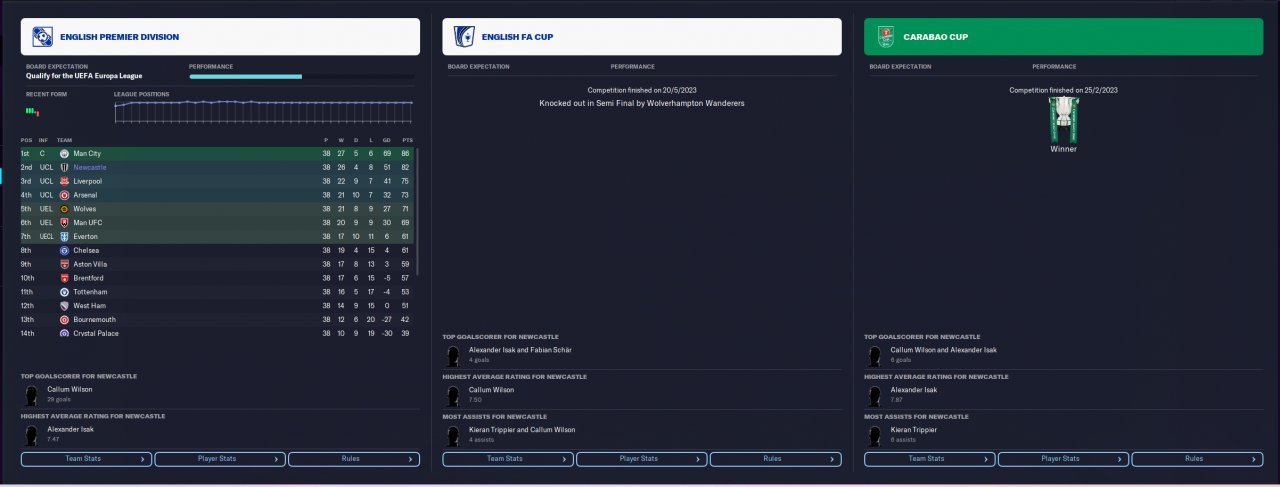Click the POS column header

(x=26, y=140)
